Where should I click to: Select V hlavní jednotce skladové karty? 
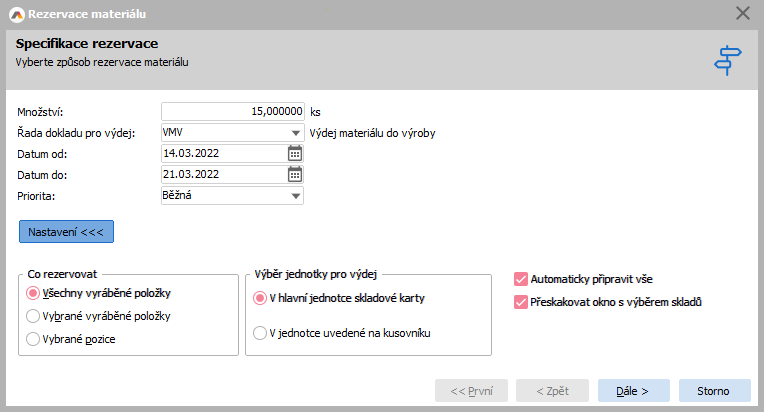[260, 297]
